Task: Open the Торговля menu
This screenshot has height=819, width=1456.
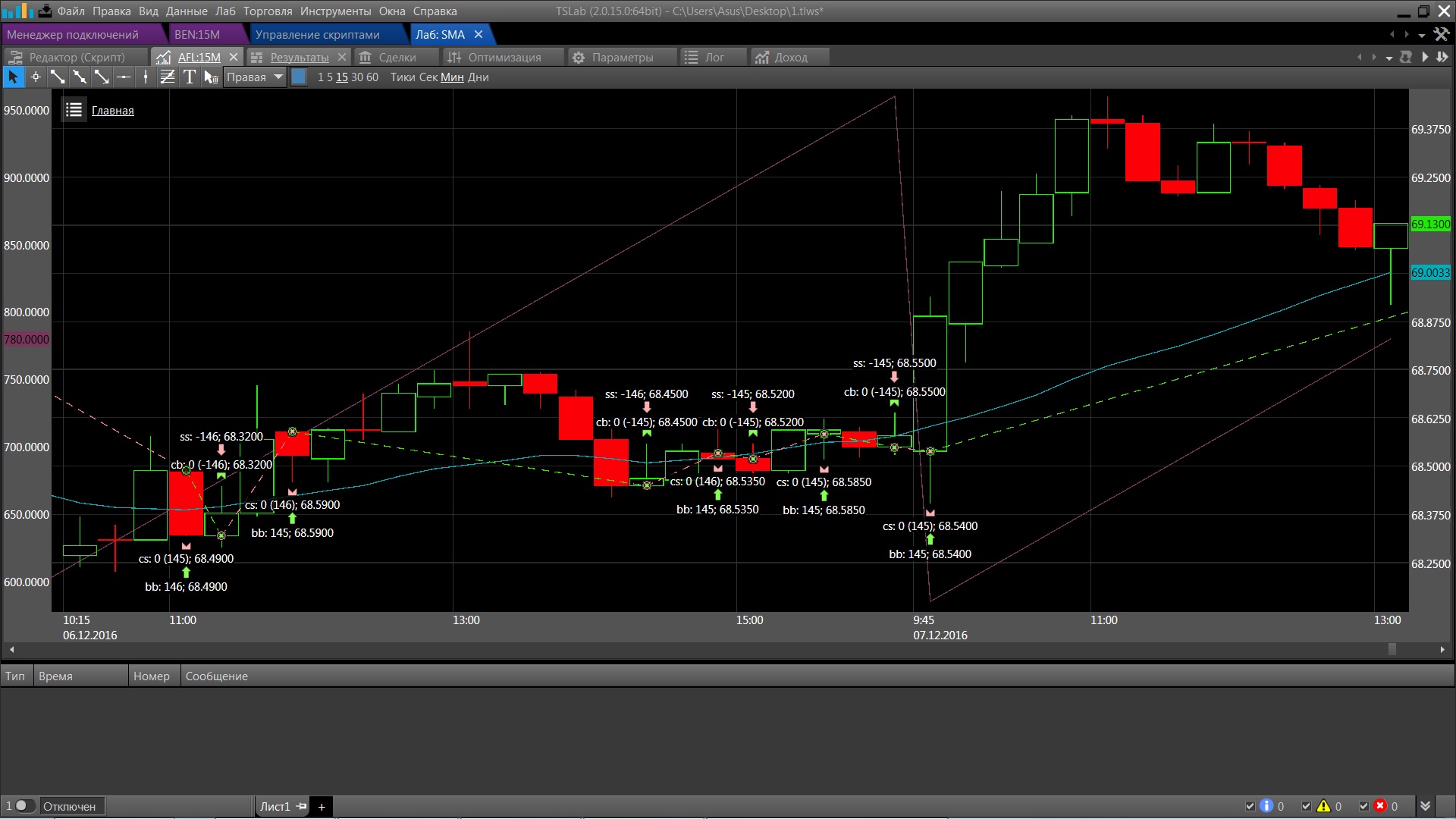Action: coord(267,11)
